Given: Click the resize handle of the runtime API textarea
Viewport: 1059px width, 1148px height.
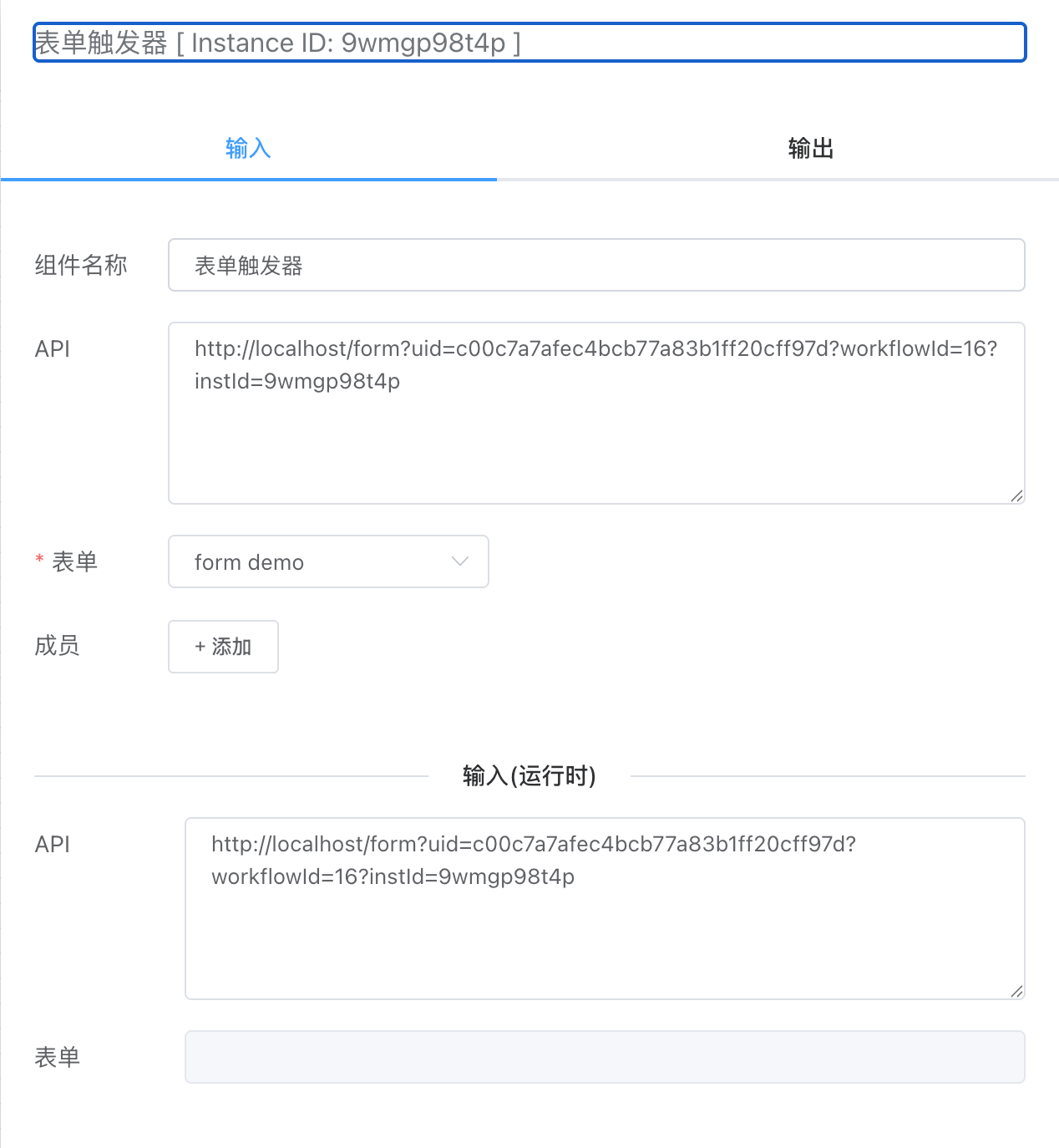Looking at the screenshot, I should coord(1017,993).
